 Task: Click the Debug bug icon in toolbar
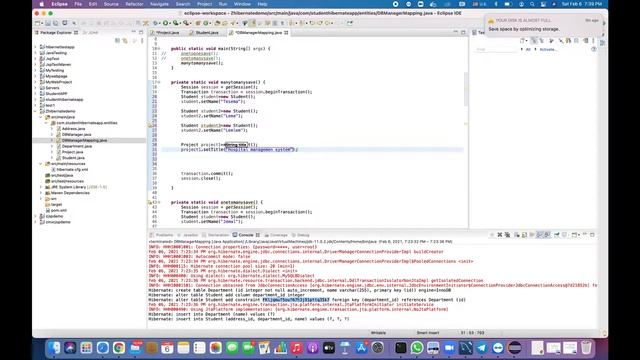156,23
